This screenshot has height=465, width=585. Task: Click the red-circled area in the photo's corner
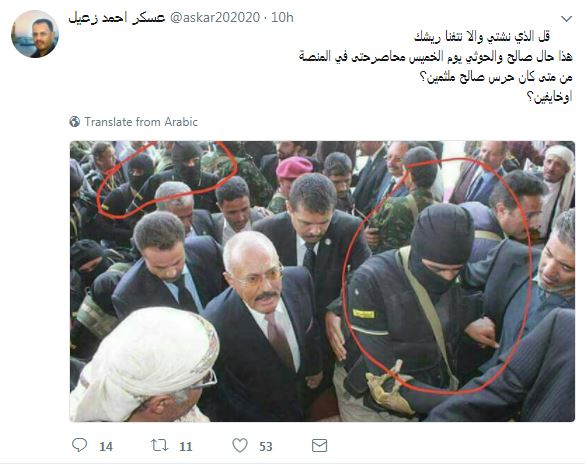coord(167,179)
